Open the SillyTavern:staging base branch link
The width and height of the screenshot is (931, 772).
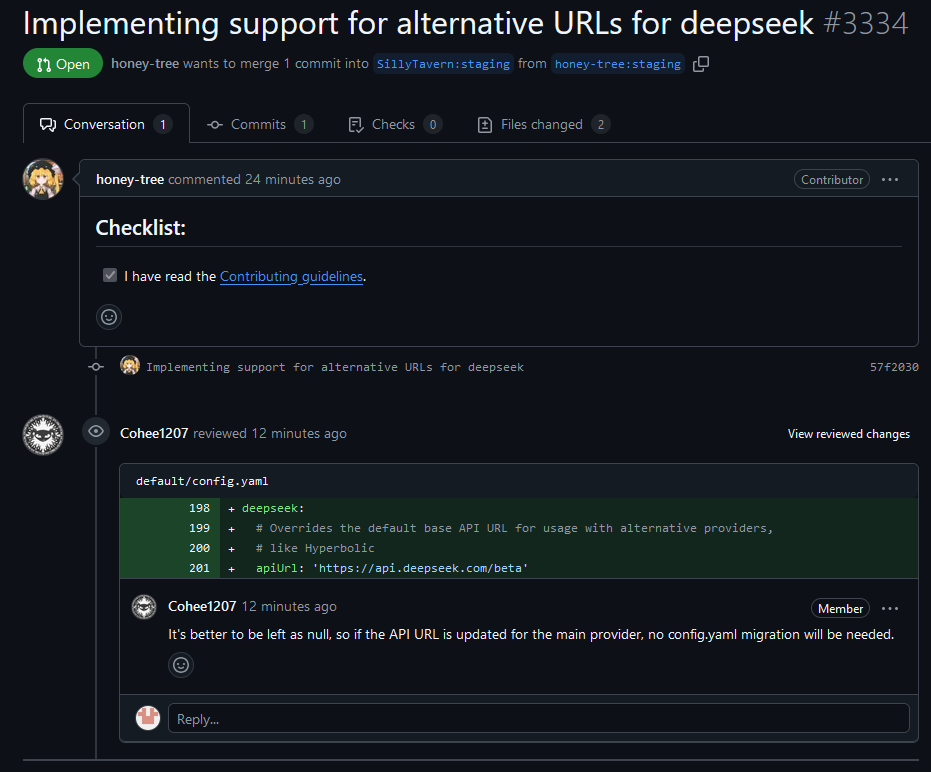(443, 64)
